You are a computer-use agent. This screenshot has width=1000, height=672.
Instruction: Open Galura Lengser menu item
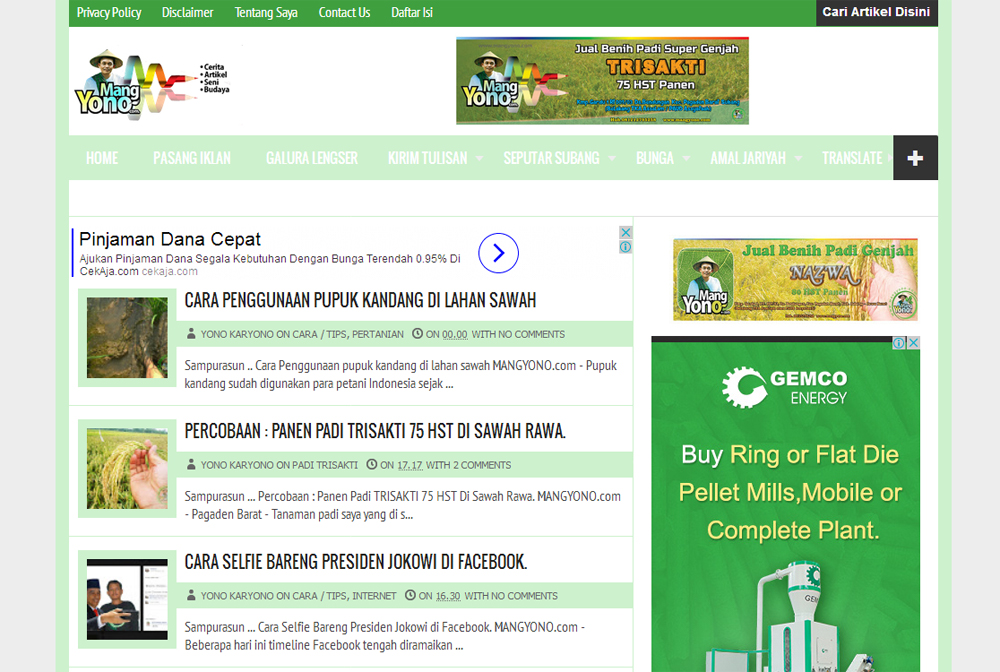click(x=312, y=158)
